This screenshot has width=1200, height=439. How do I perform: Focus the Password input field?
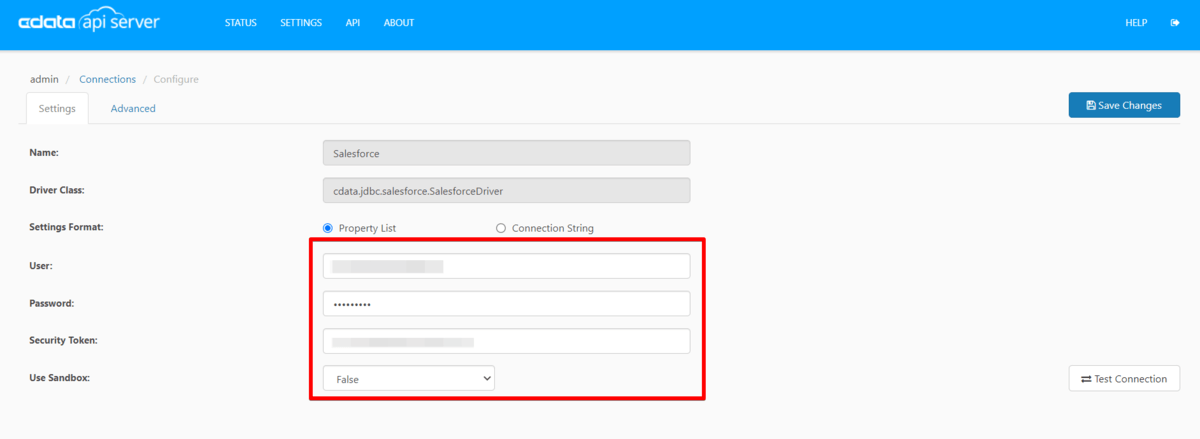point(506,303)
